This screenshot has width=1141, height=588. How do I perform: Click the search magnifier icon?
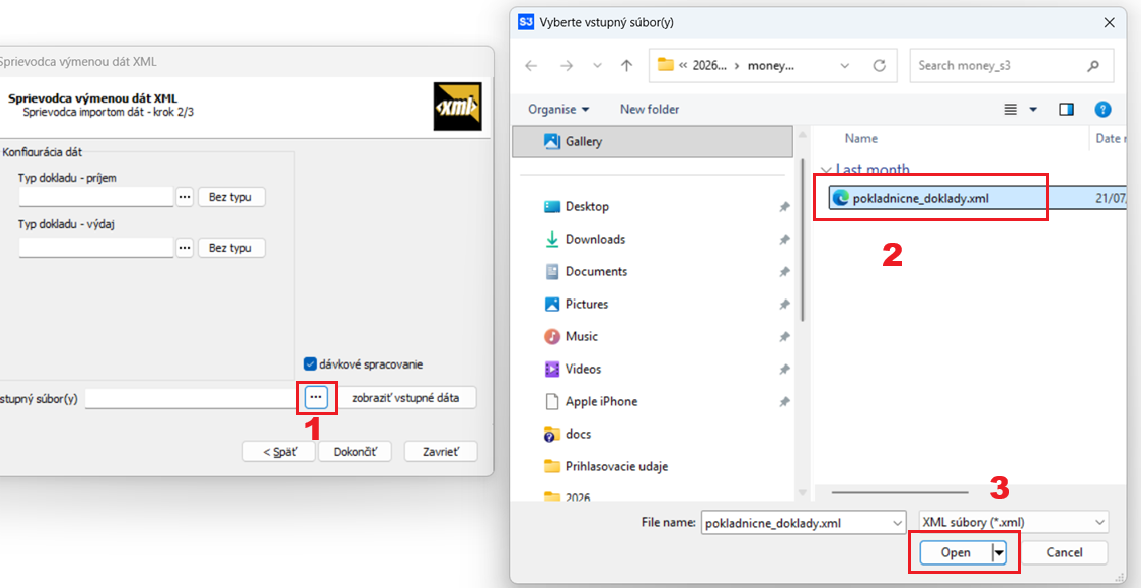coord(1092,65)
